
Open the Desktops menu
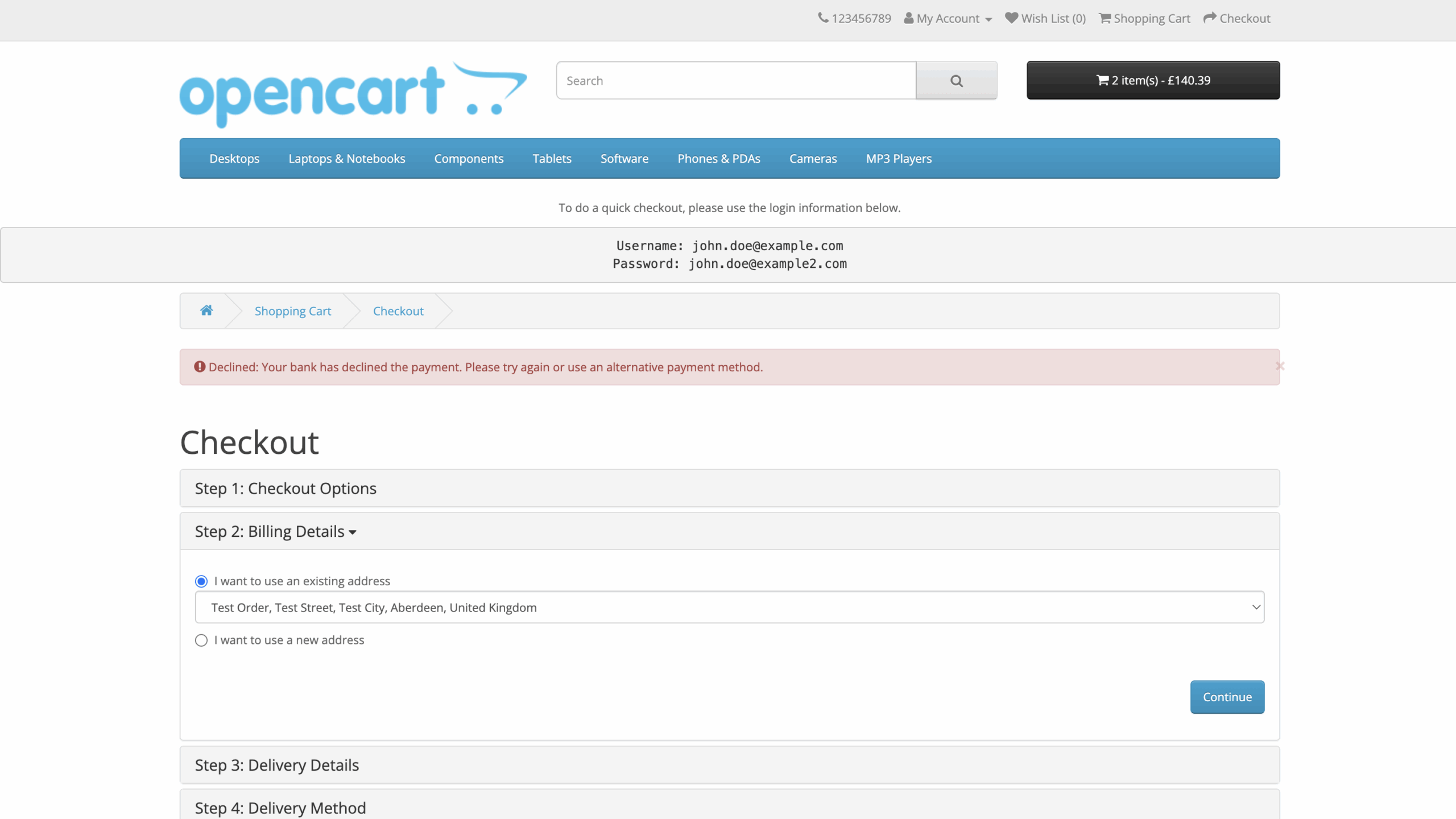pos(234,158)
